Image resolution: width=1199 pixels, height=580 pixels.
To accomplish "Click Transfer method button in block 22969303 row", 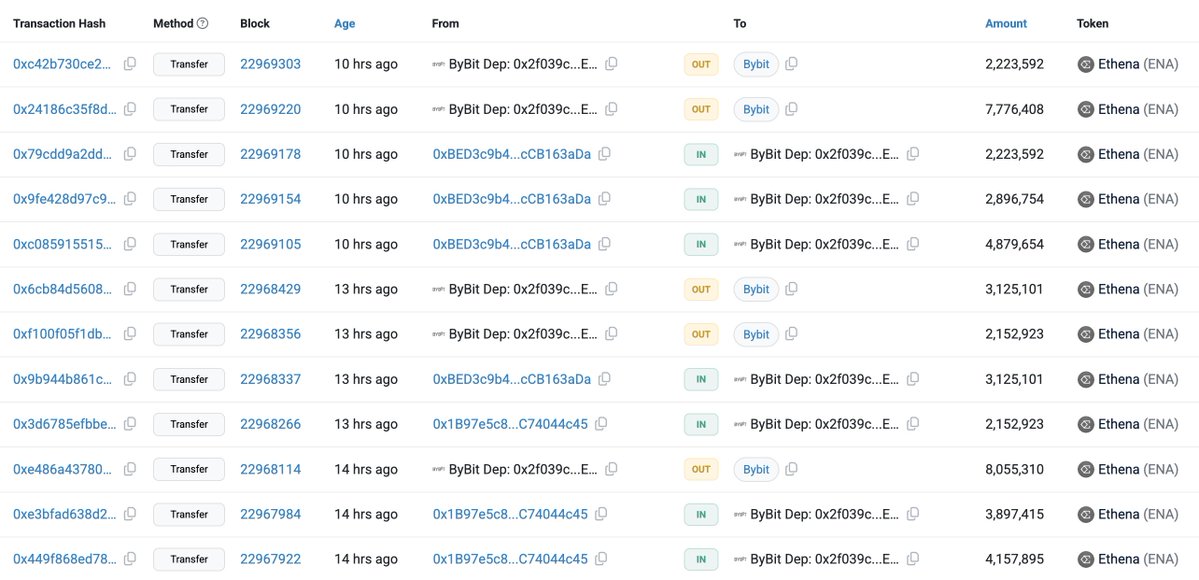I will 189,64.
